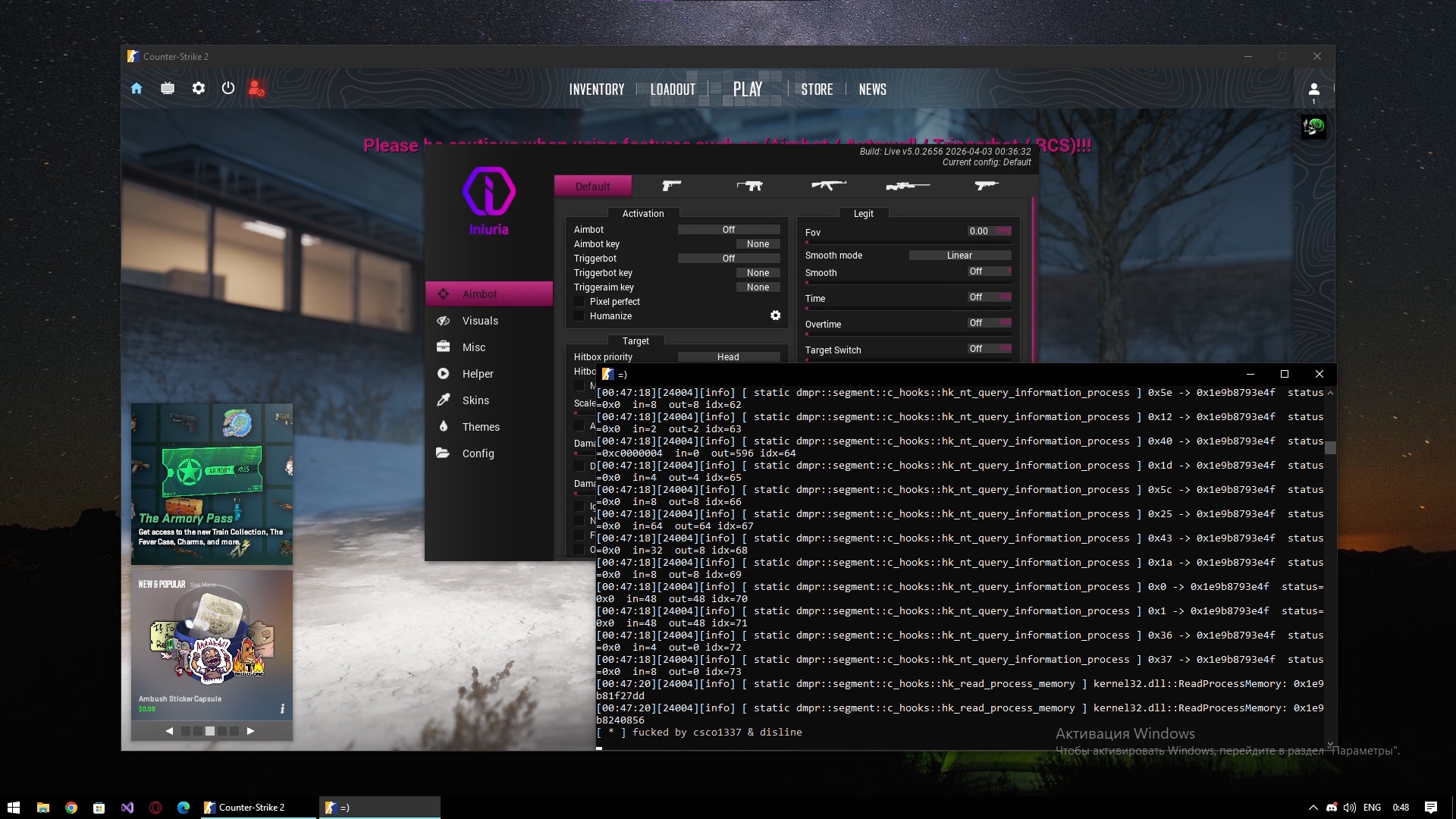Open the Smooth mode Linear dropdown
The width and height of the screenshot is (1456, 819).
959,256
